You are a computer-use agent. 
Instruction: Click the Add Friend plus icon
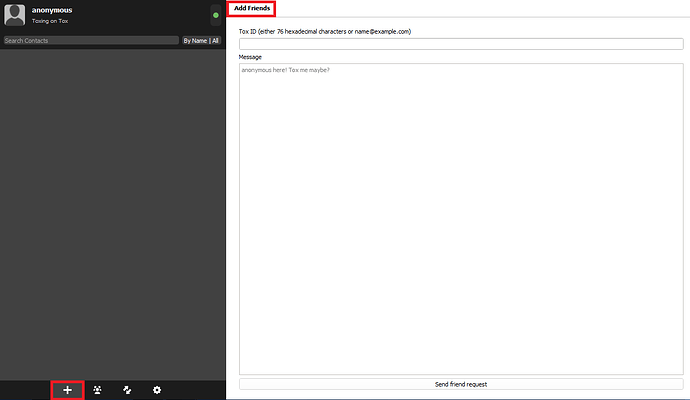pyautogui.click(x=67, y=389)
